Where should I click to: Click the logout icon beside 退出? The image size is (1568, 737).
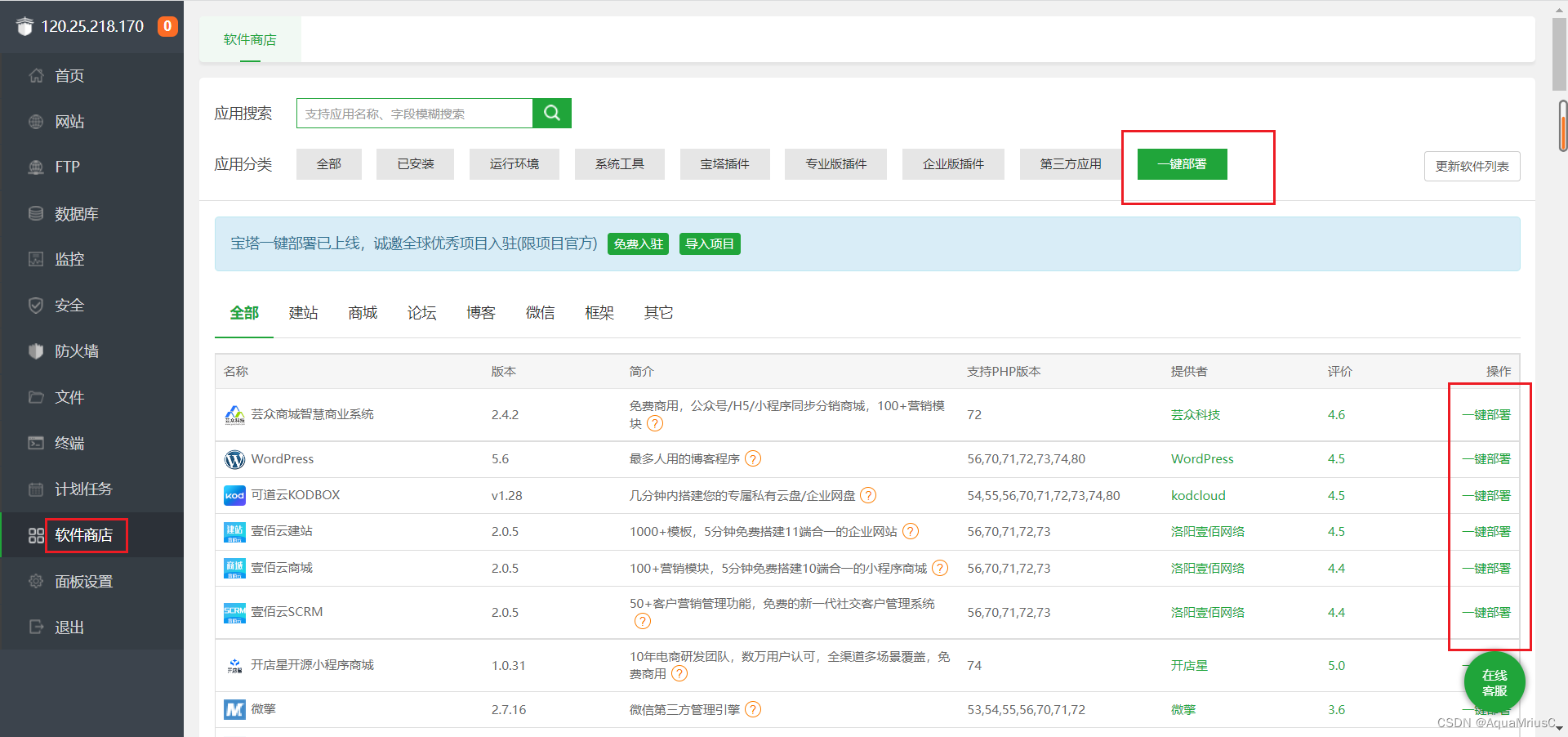click(36, 627)
